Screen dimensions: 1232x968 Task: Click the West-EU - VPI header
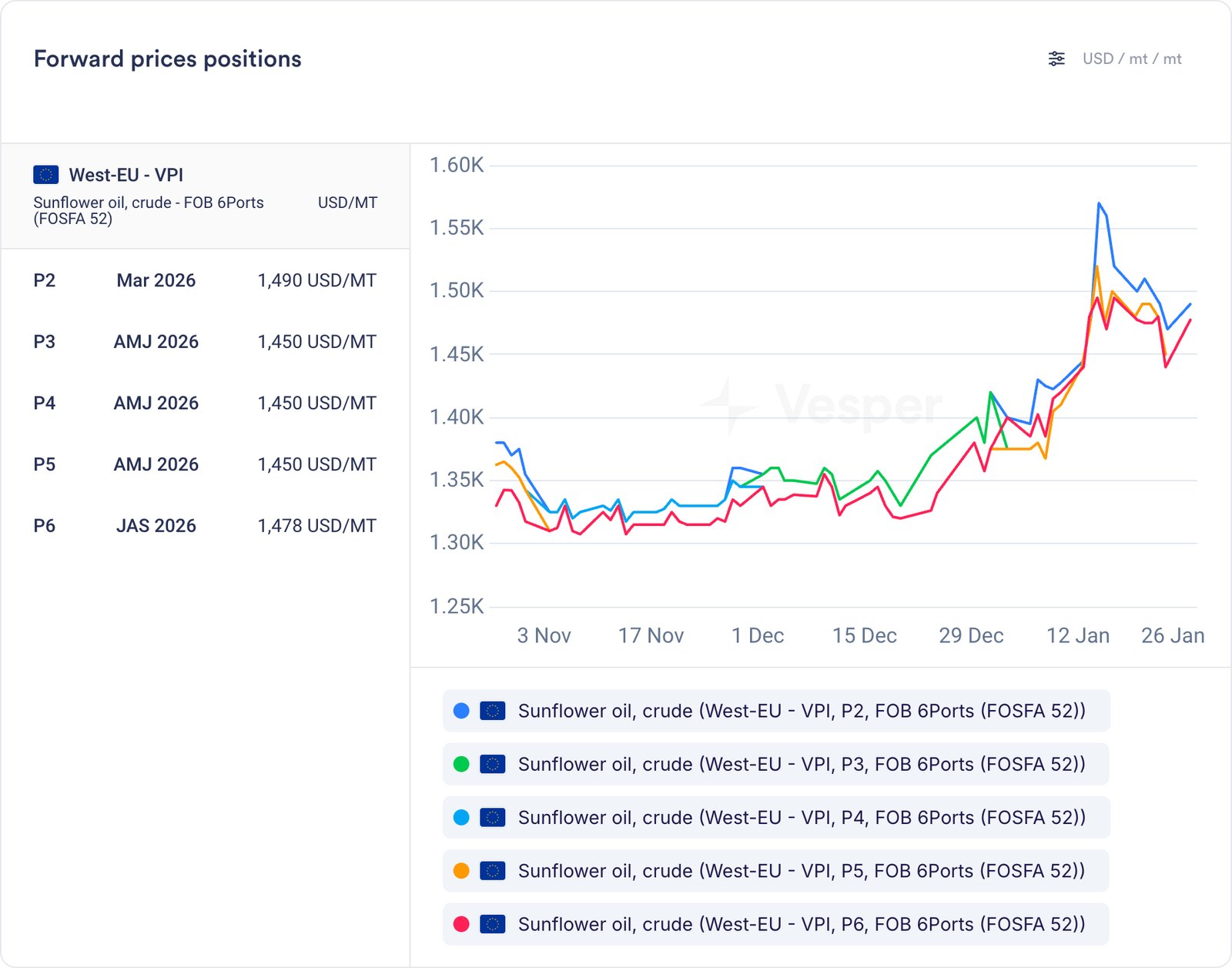pyautogui.click(x=126, y=175)
